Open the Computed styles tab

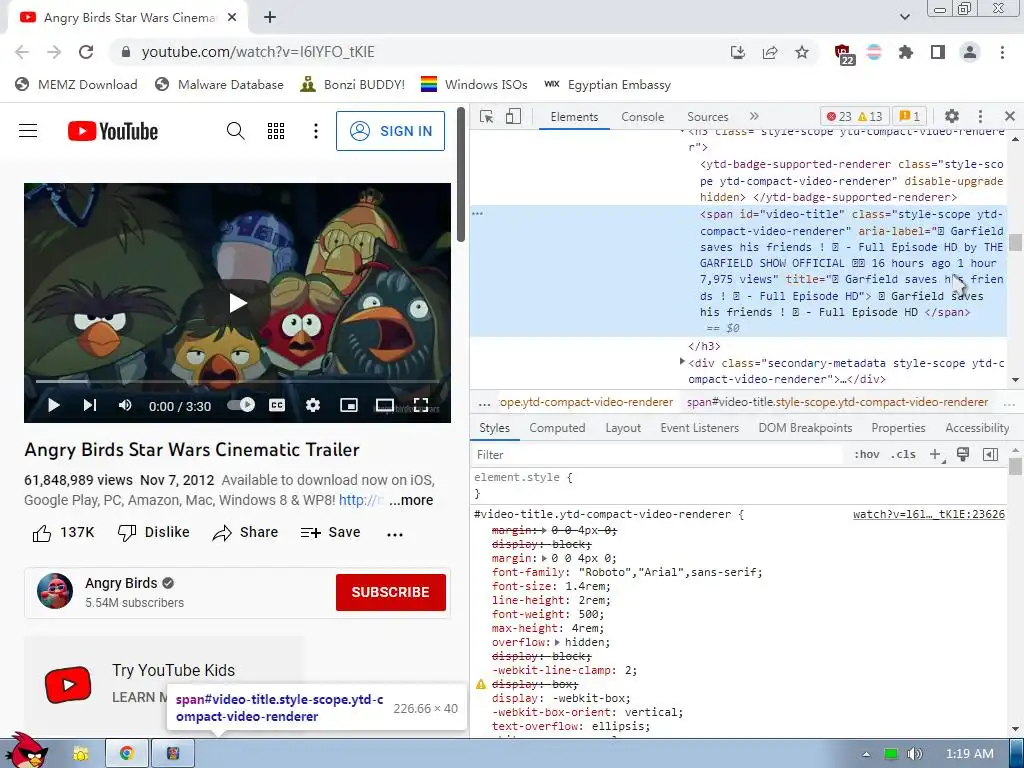[557, 428]
